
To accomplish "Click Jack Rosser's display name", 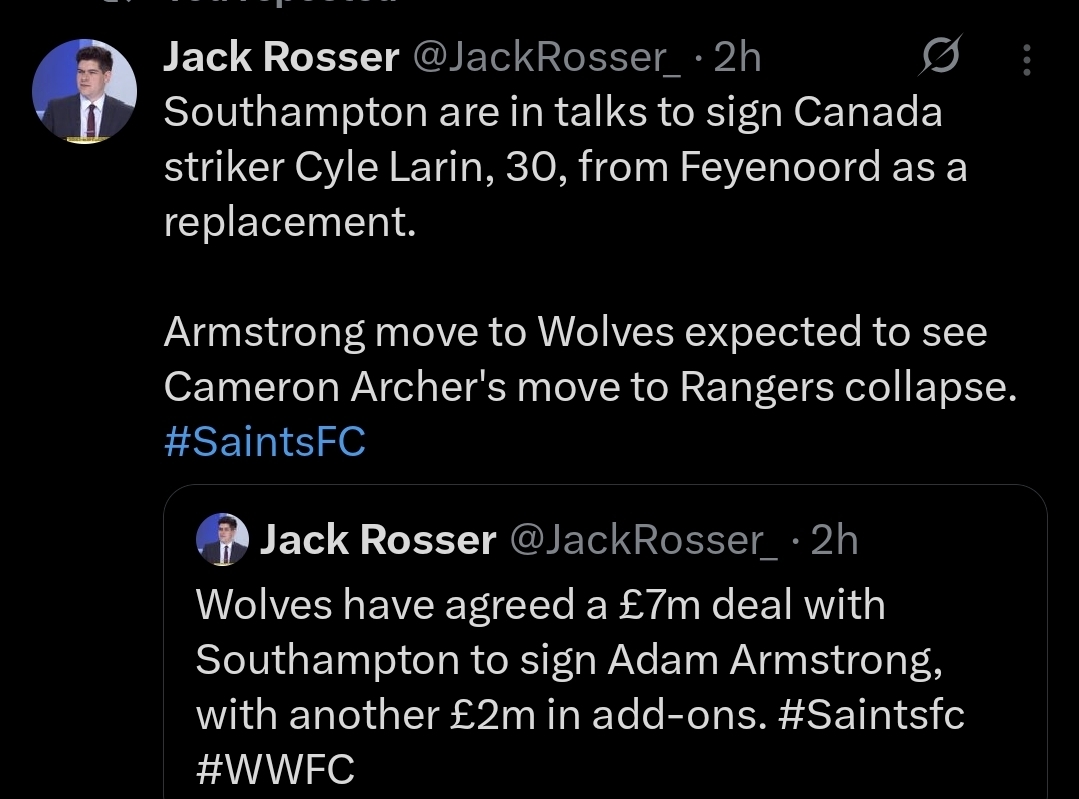I will pyautogui.click(x=280, y=57).
